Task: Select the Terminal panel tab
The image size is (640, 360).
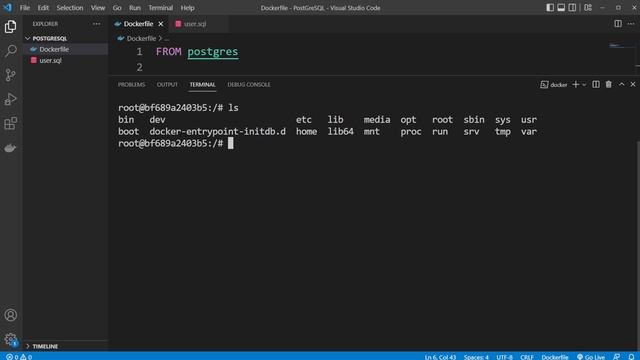Action: pyautogui.click(x=202, y=84)
